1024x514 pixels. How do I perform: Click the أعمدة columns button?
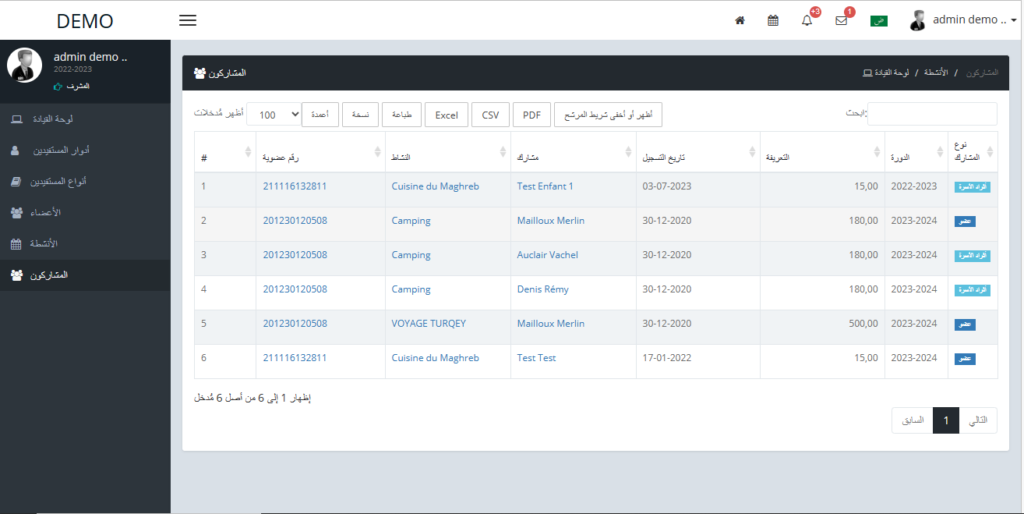click(x=320, y=114)
